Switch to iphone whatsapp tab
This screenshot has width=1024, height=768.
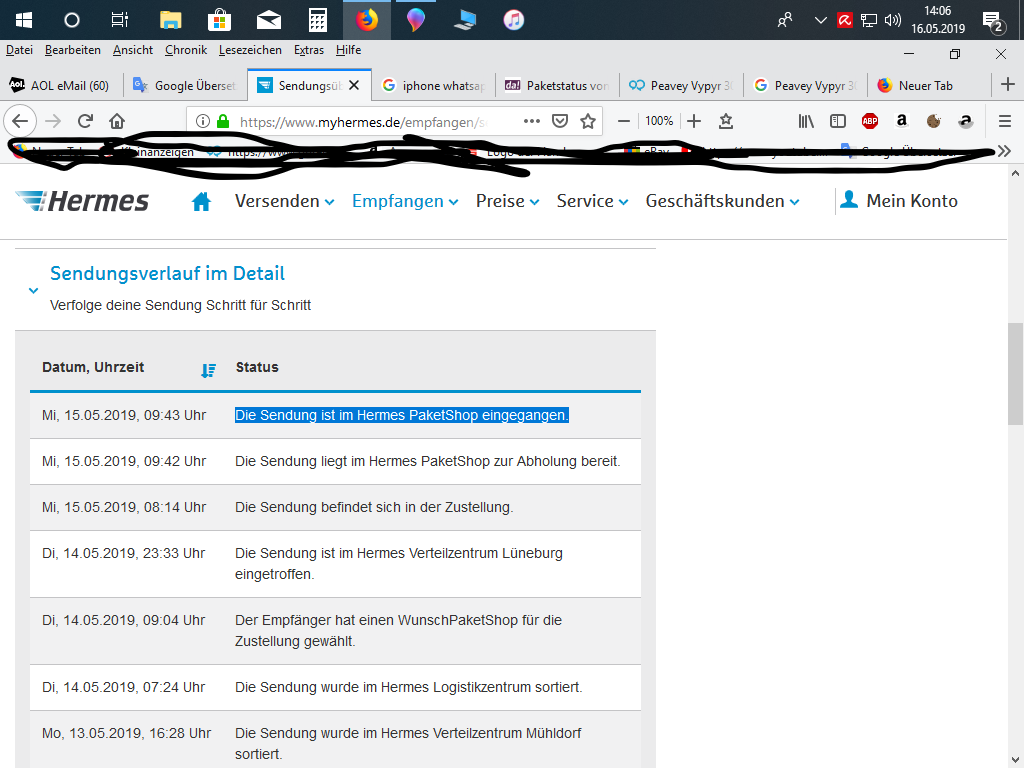coord(433,86)
